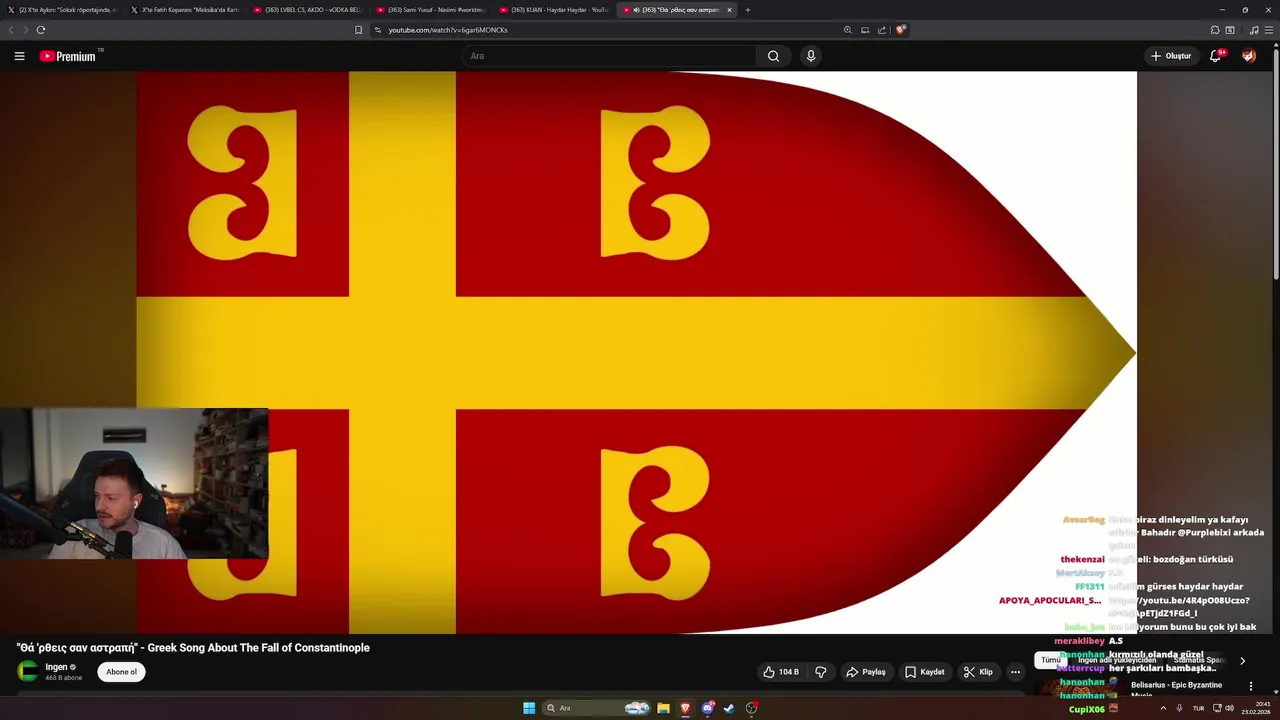This screenshot has width=1280, height=720.
Task: Open the Windows Start button
Action: point(529,708)
